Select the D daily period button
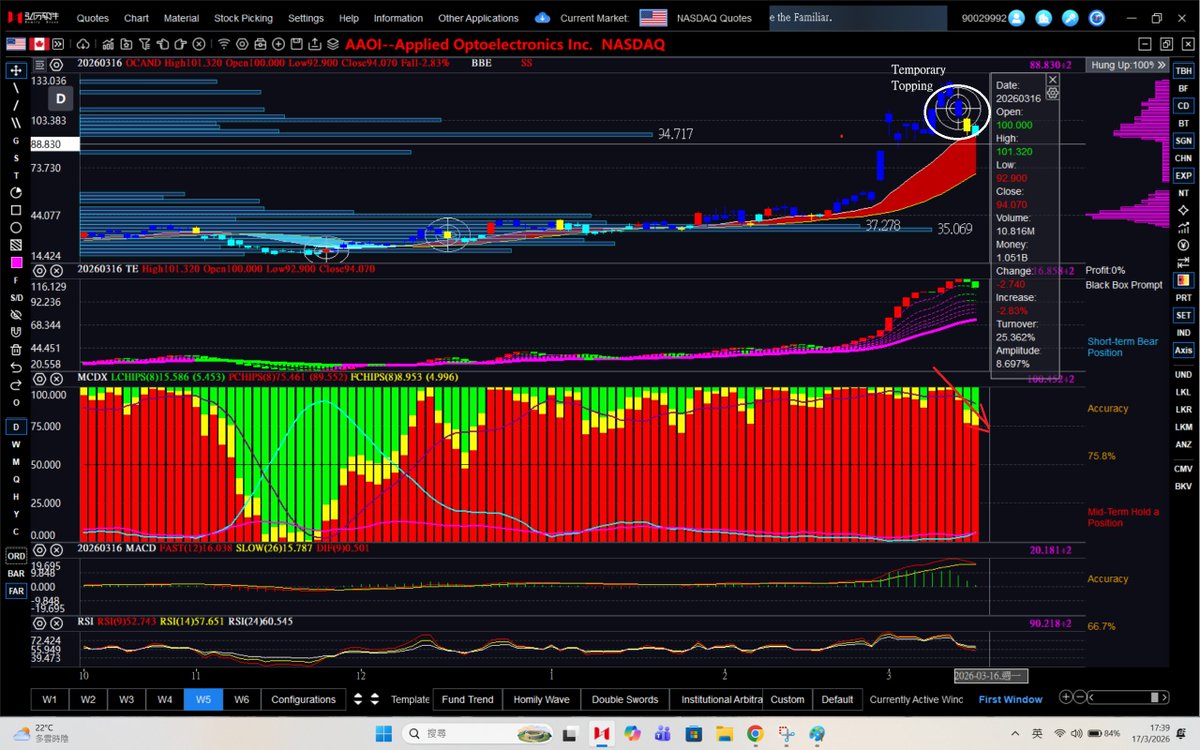Screen dimensions: 1200x750 [16, 427]
